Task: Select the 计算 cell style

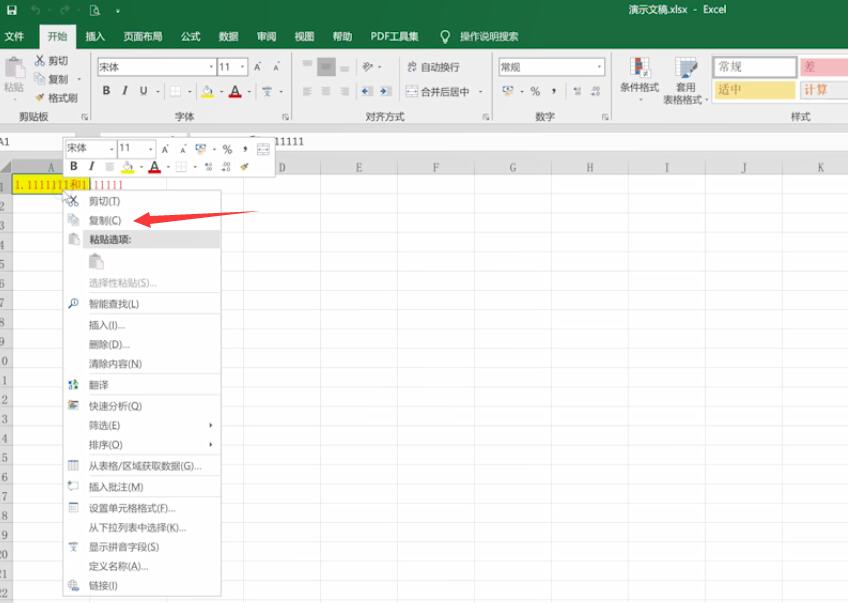Action: [824, 90]
